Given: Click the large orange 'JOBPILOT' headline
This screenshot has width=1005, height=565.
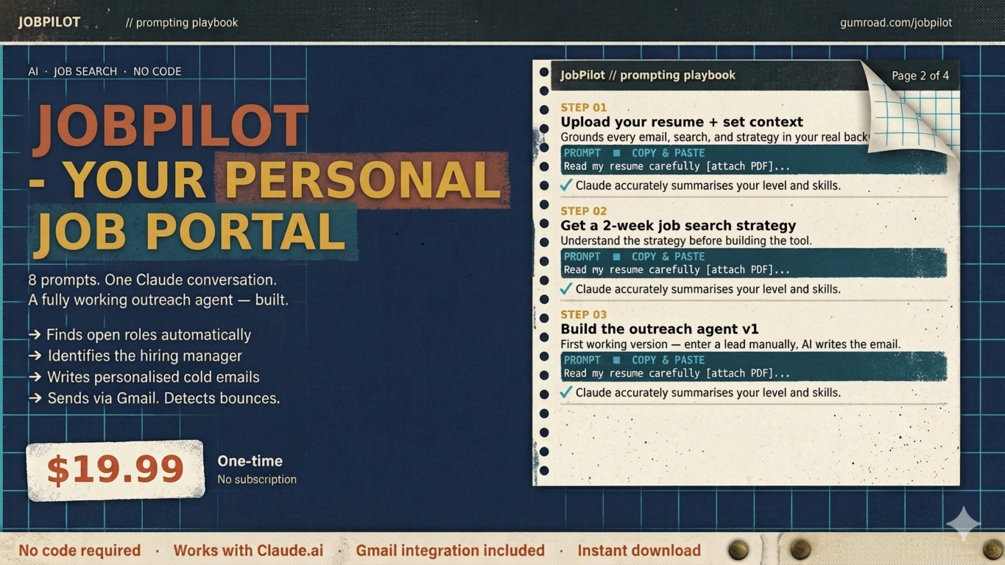Looking at the screenshot, I should pos(171,127).
